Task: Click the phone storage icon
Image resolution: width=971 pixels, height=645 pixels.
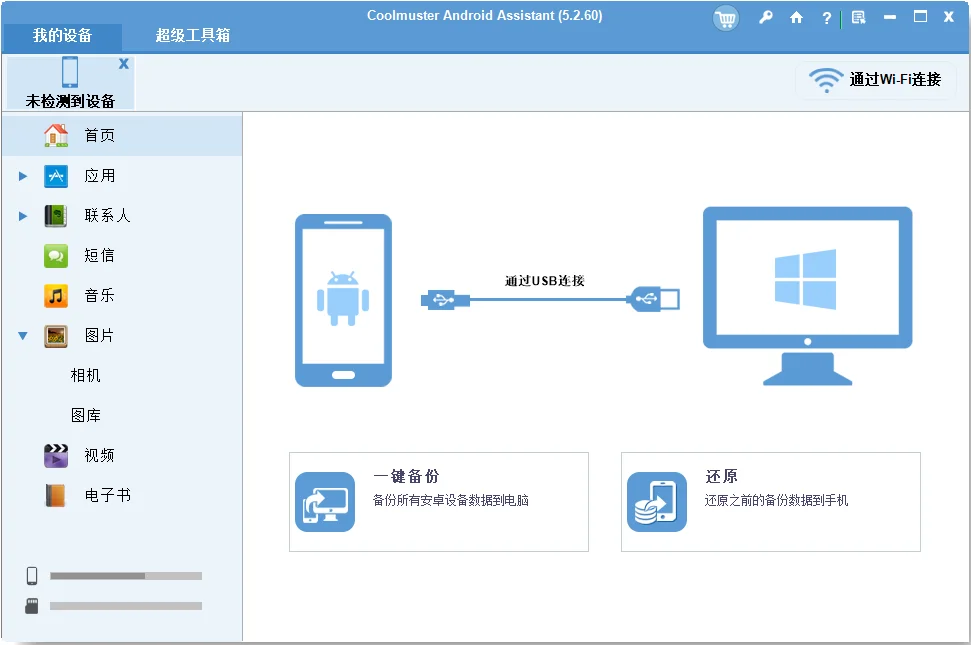Action: [32, 576]
